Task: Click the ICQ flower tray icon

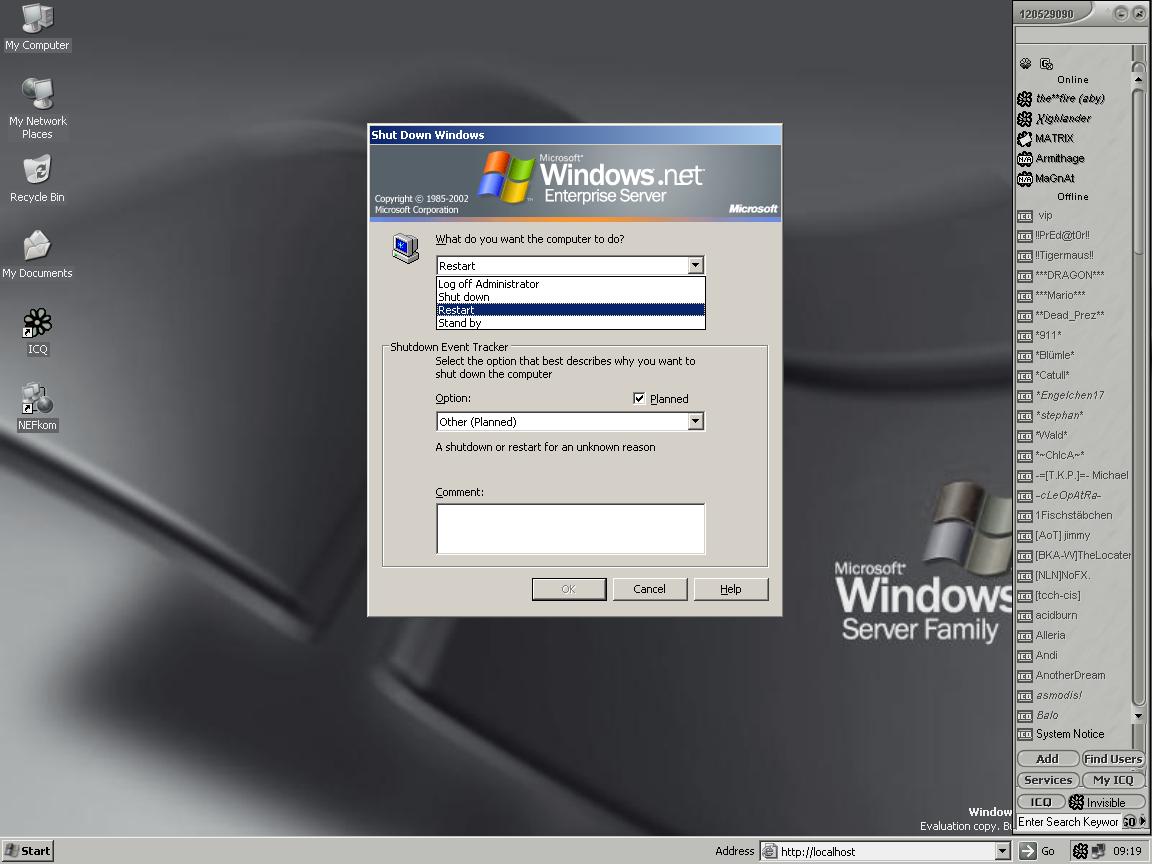Action: tap(1080, 851)
